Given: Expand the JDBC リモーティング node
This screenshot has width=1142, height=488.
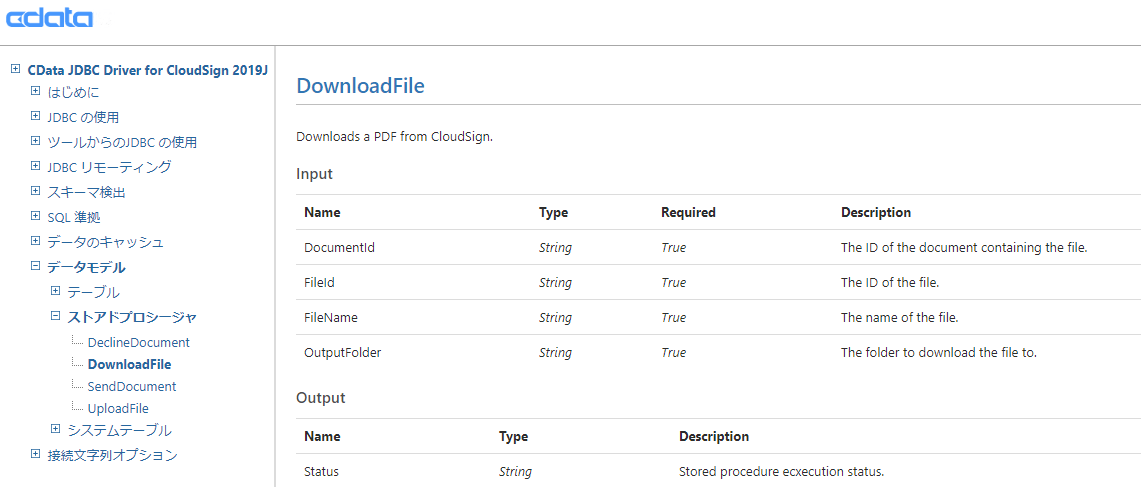Looking at the screenshot, I should click(35, 167).
